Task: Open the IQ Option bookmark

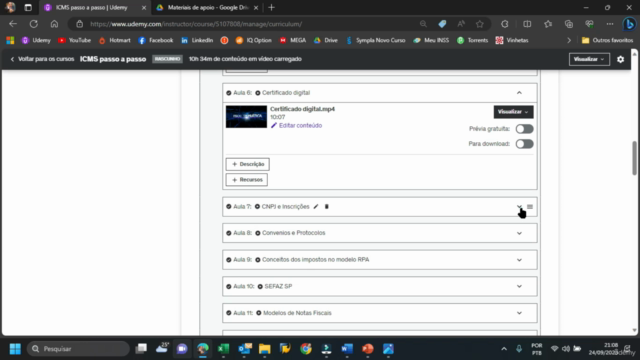Action: click(x=254, y=40)
